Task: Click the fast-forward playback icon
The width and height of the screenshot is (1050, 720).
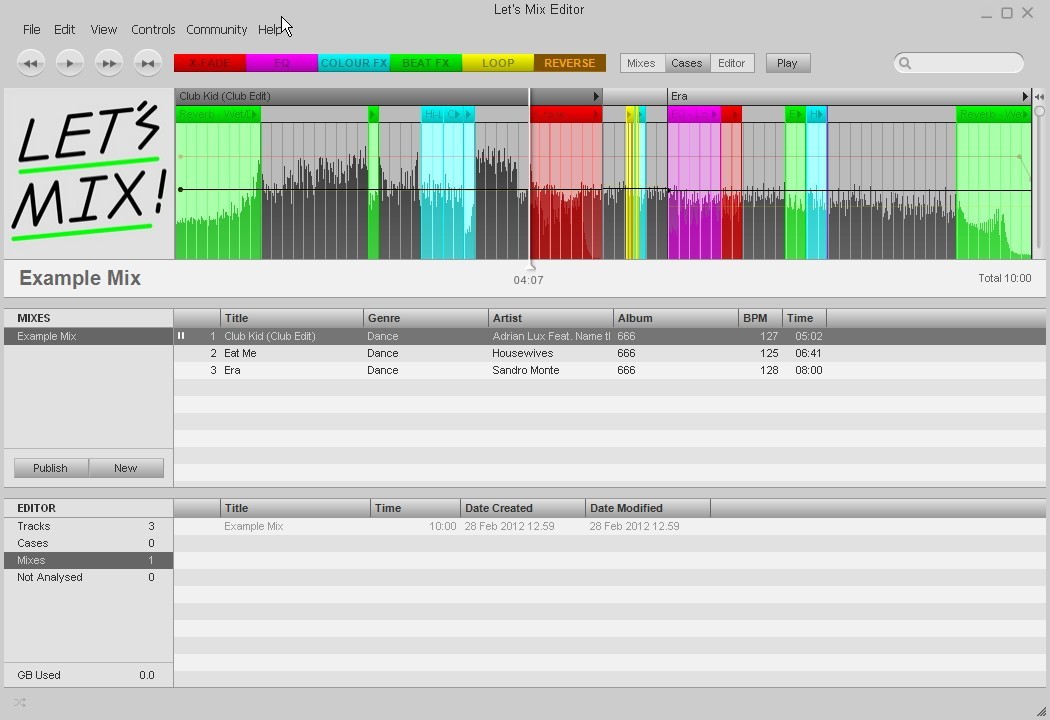Action: (108, 62)
